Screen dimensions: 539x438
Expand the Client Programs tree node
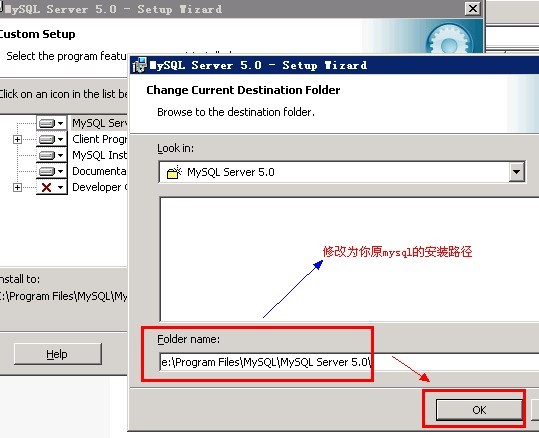(x=17, y=139)
